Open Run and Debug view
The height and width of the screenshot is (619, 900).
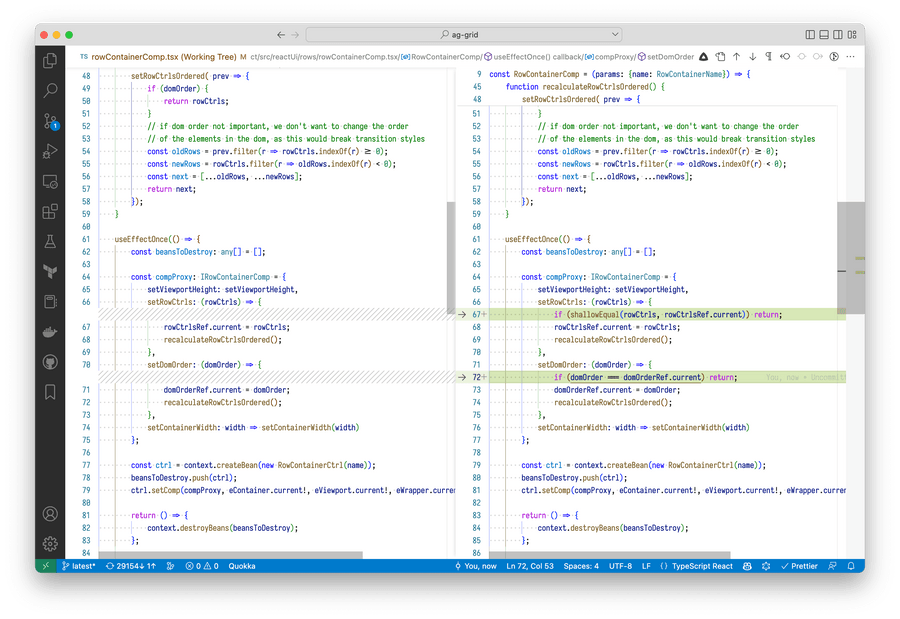point(50,151)
